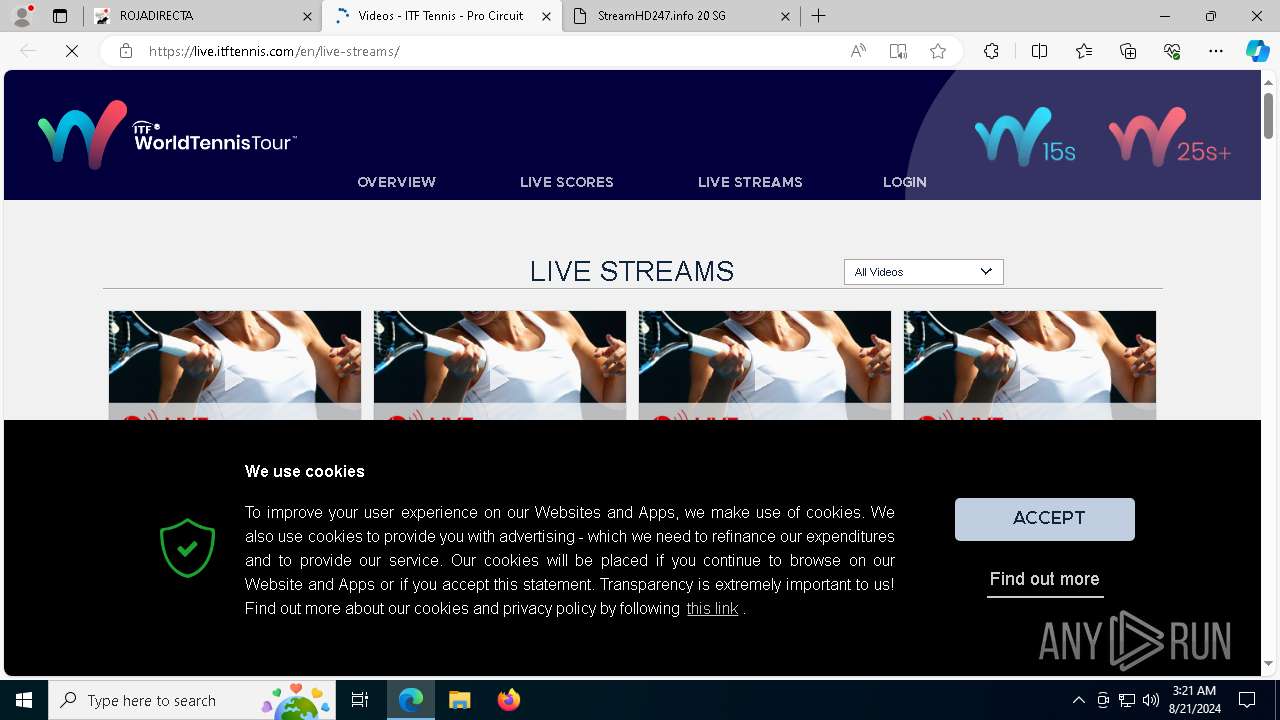This screenshot has height=720, width=1280.
Task: Click the browser profile icon
Action: click(22, 16)
